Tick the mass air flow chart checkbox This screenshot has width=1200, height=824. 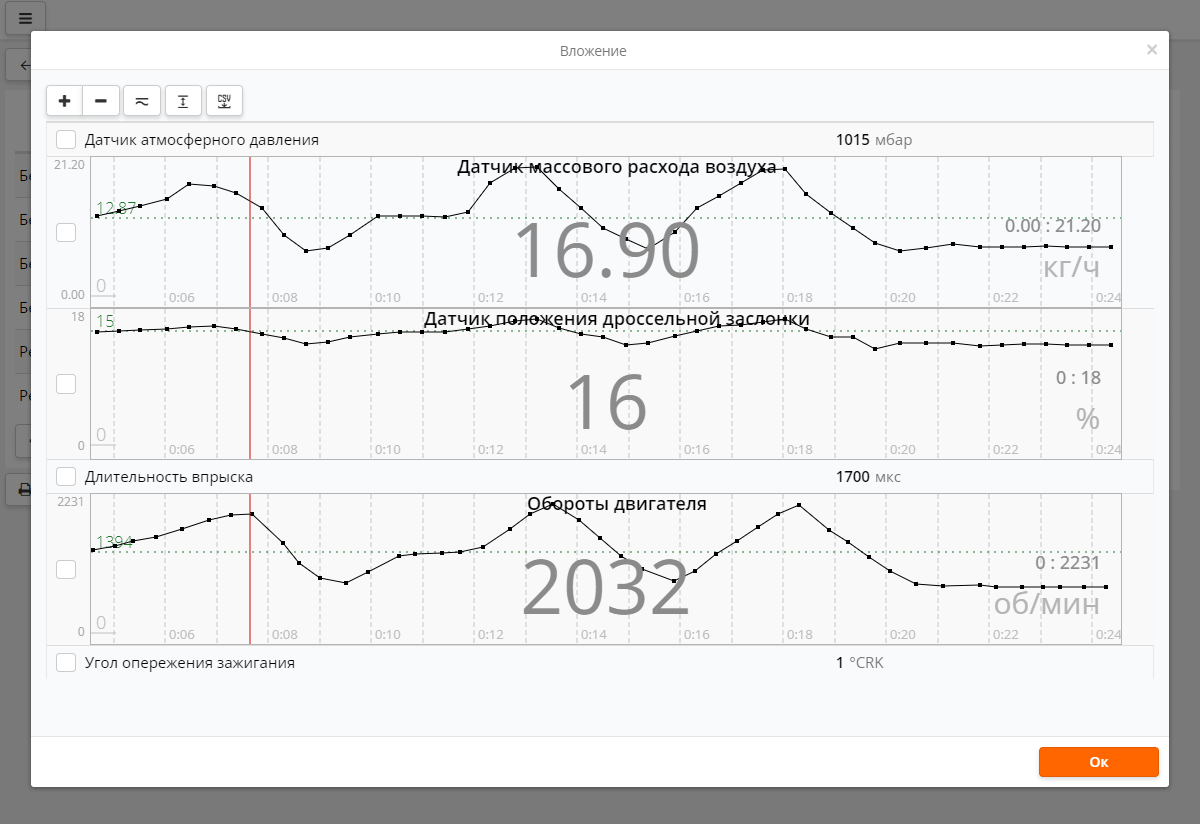click(x=66, y=232)
